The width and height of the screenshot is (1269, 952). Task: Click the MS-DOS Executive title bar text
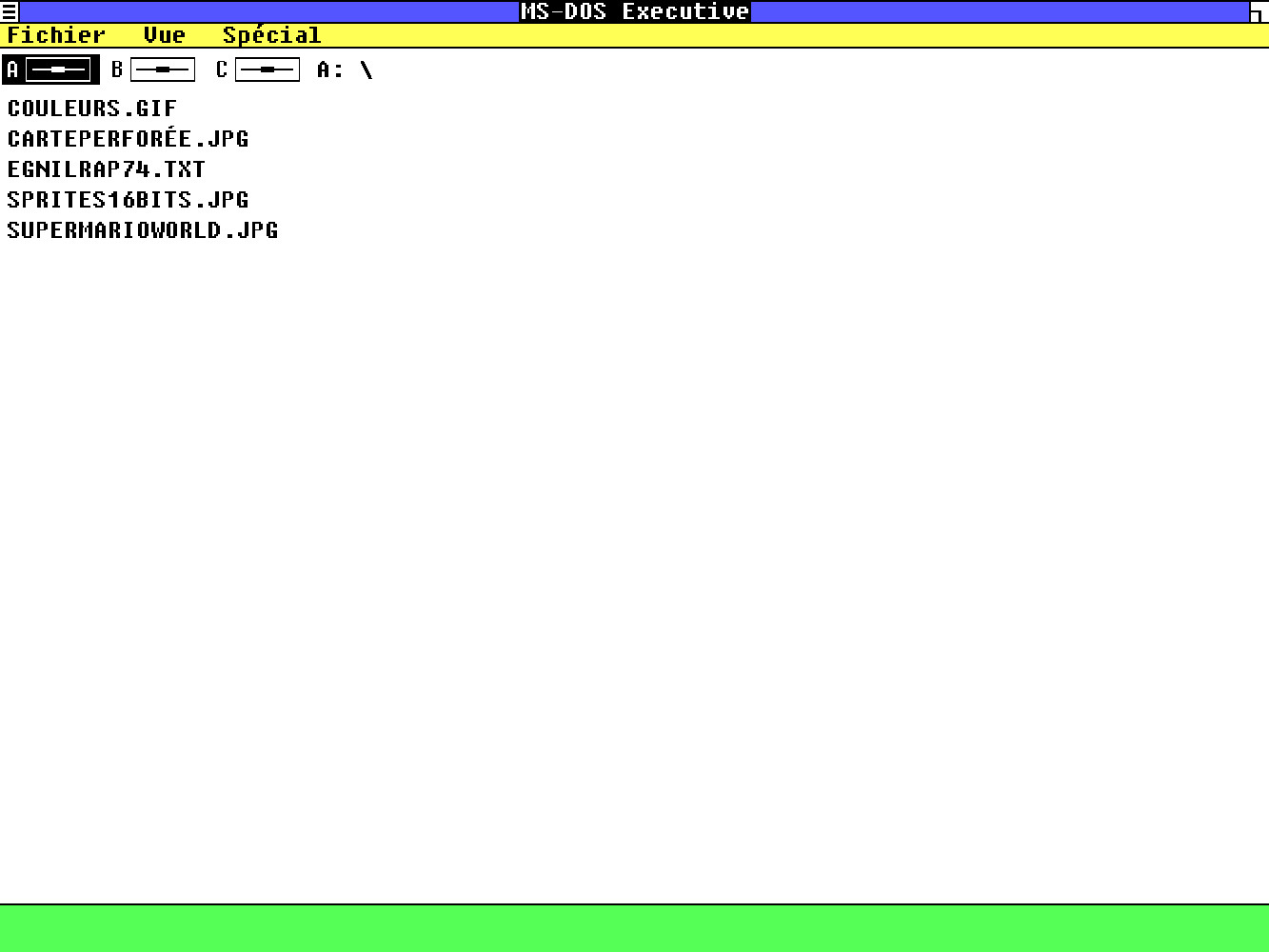click(635, 11)
